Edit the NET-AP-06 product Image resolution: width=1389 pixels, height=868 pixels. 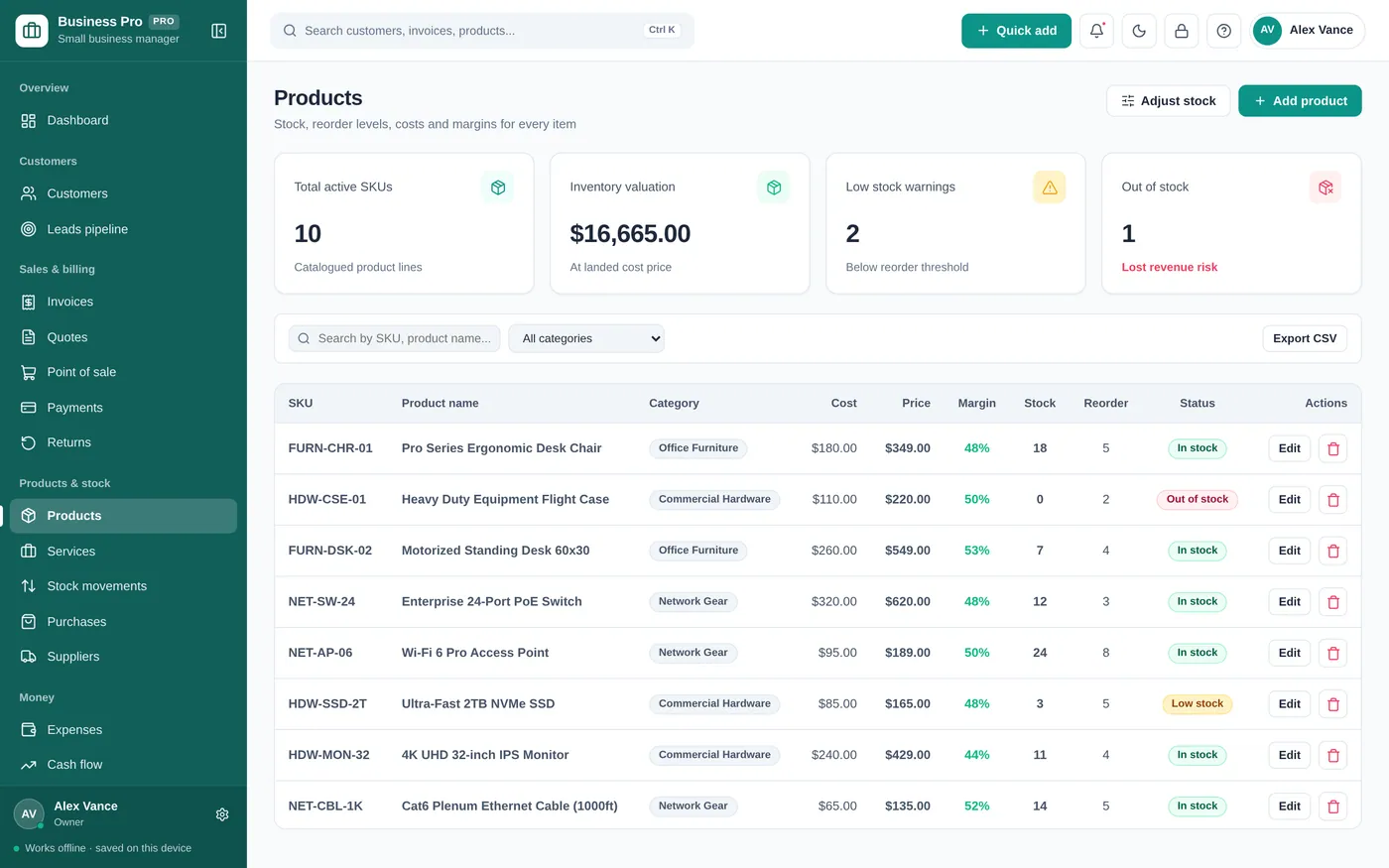pyautogui.click(x=1289, y=653)
